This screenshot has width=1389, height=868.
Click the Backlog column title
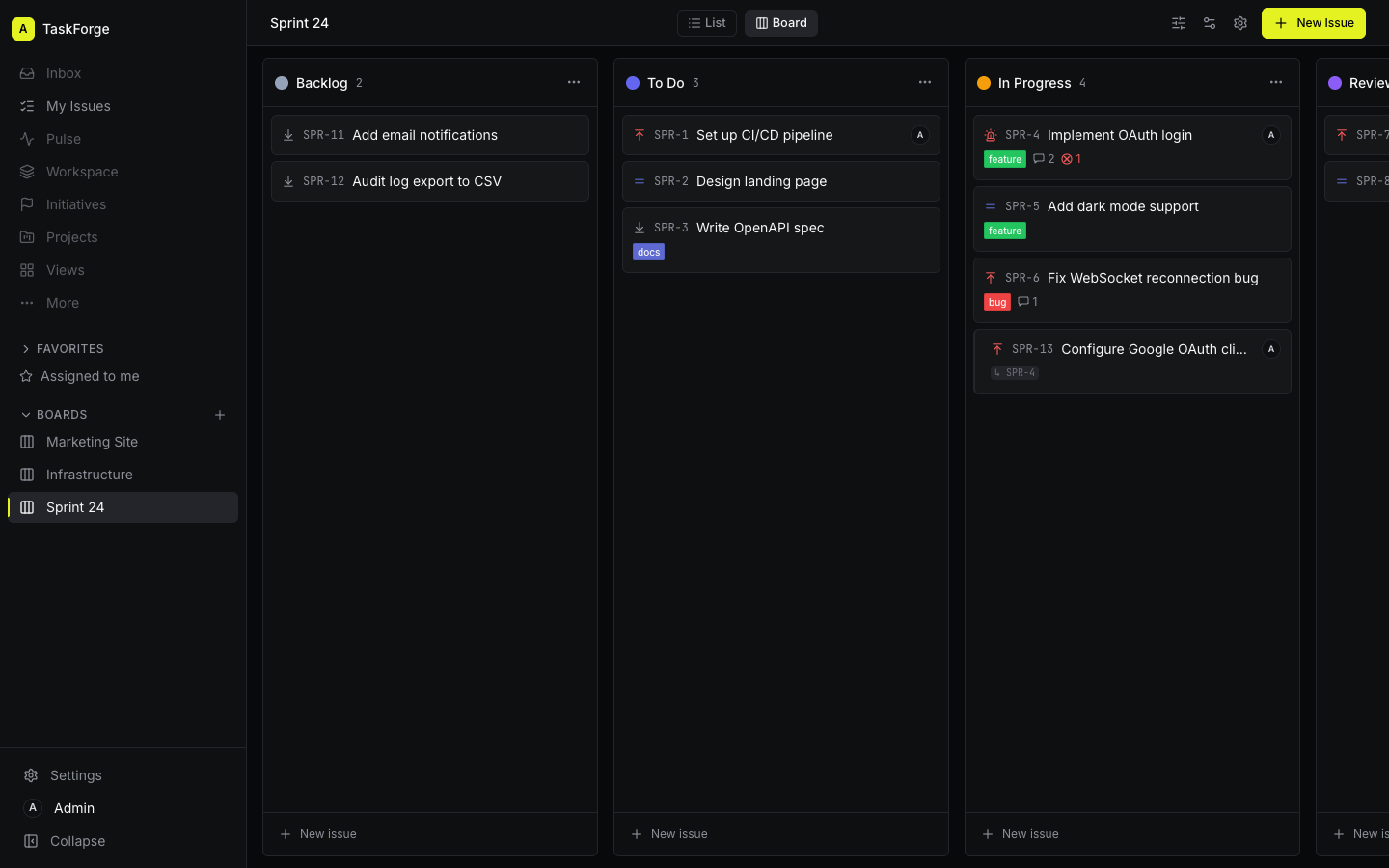pyautogui.click(x=321, y=83)
